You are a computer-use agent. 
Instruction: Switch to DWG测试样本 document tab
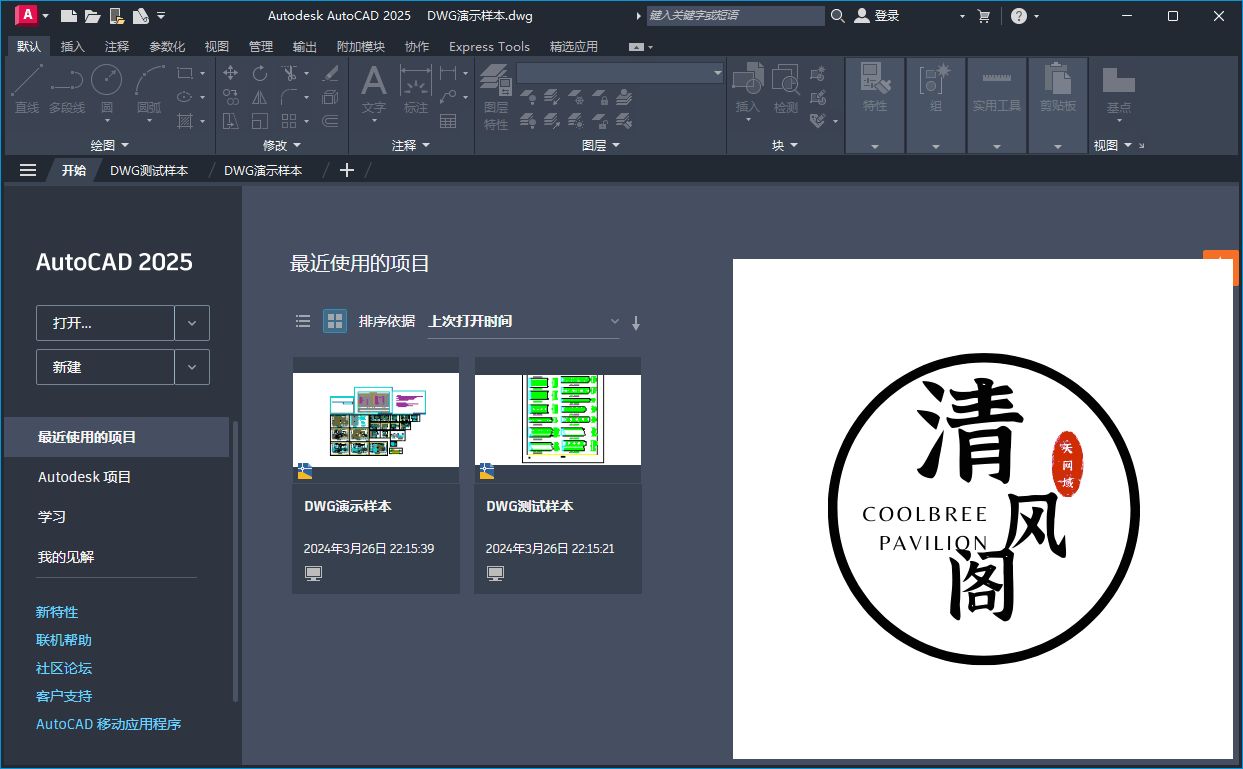tap(149, 170)
